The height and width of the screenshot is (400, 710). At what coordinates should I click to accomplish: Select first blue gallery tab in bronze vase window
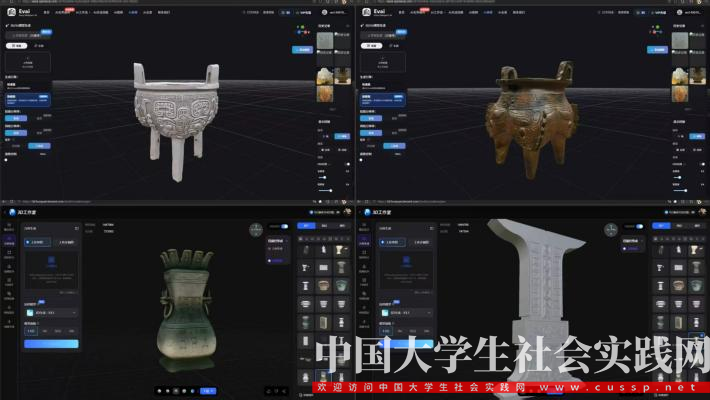pyautogui.click(x=306, y=226)
